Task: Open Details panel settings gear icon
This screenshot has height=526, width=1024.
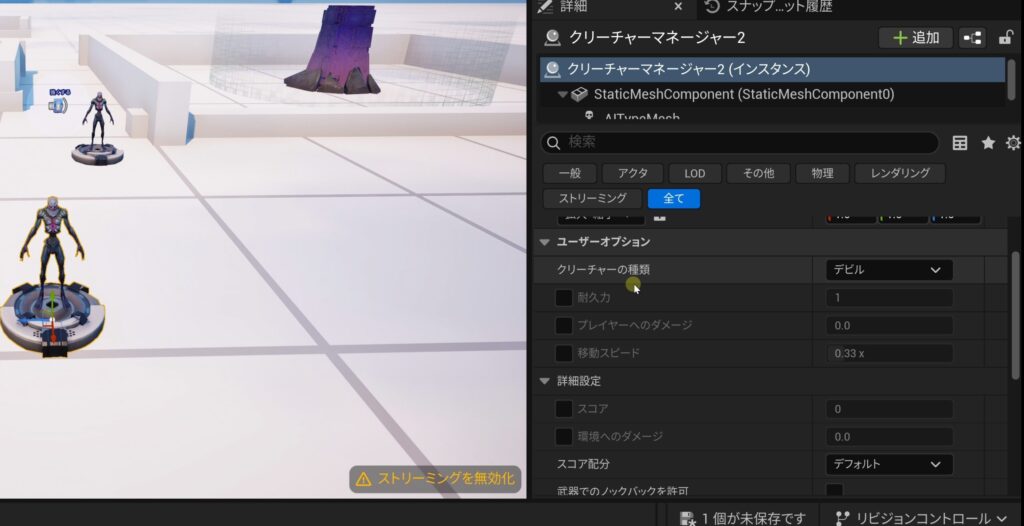Action: tap(1013, 143)
